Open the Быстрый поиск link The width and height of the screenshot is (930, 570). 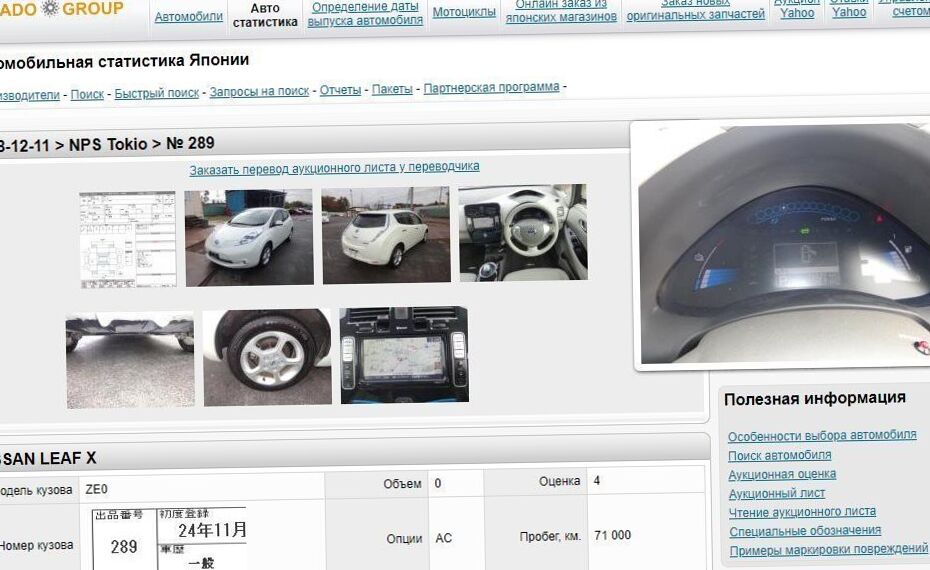click(157, 93)
